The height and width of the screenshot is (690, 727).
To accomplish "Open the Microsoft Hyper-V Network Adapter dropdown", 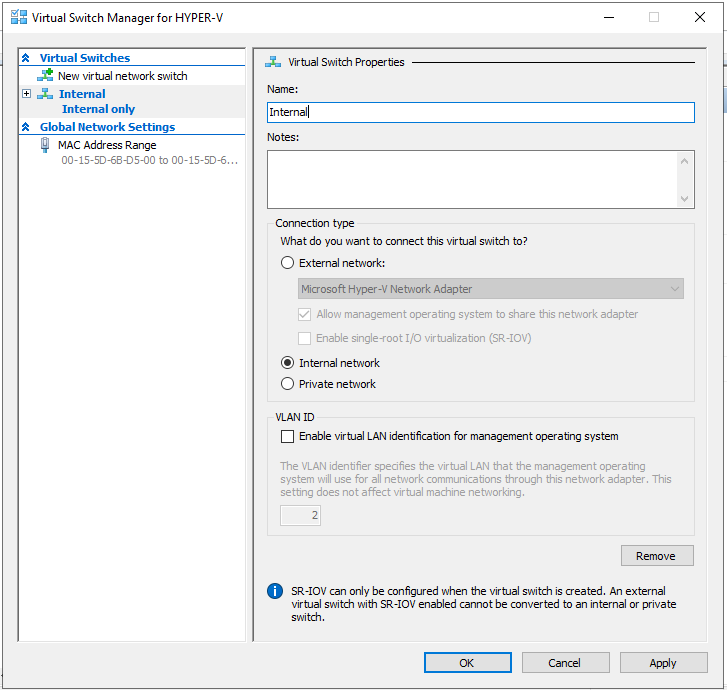I will 491,289.
